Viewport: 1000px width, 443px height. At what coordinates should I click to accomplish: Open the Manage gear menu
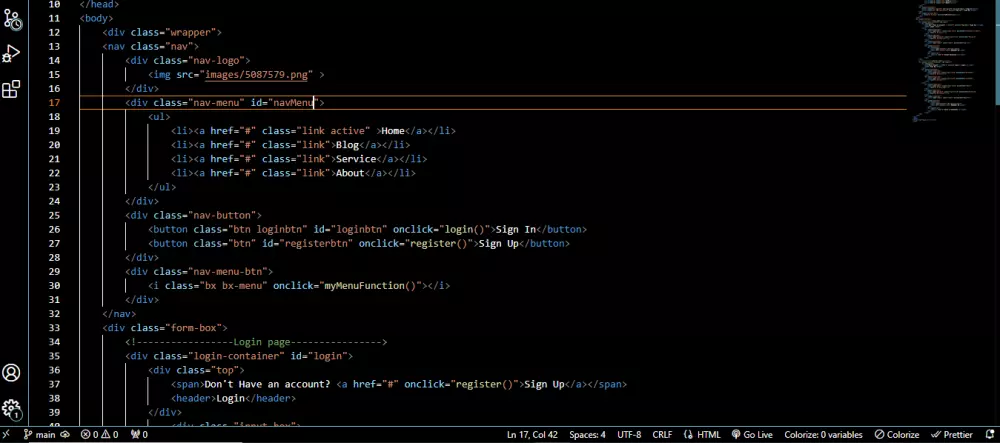pos(11,409)
